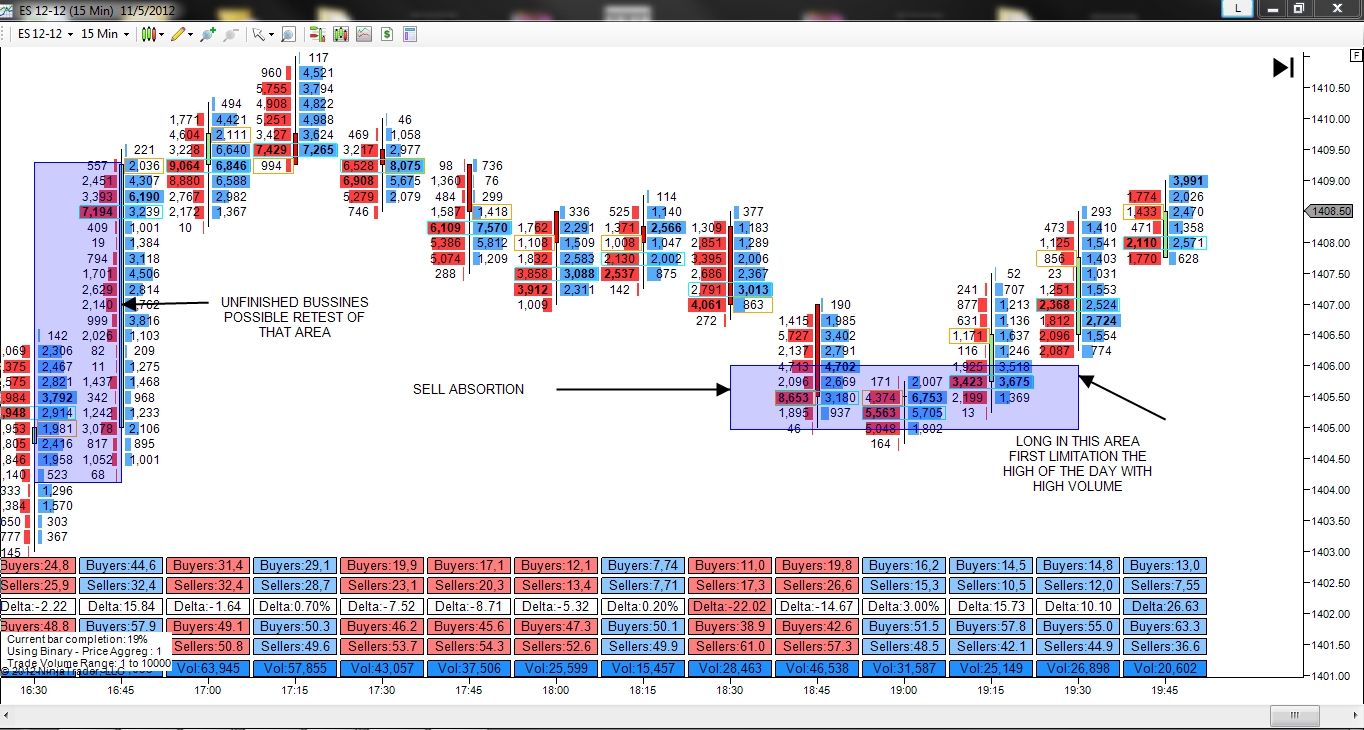Click the Delta:15.84 cell
The image size is (1364, 730).
[119, 606]
